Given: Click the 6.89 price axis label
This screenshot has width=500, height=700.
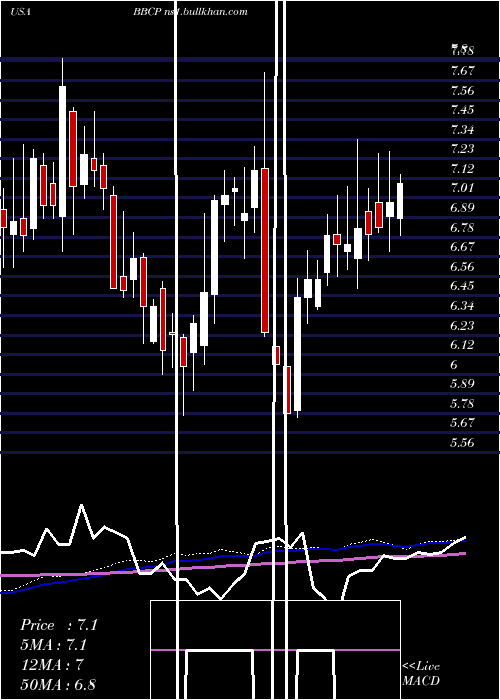Looking at the screenshot, I should pyautogui.click(x=462, y=208).
